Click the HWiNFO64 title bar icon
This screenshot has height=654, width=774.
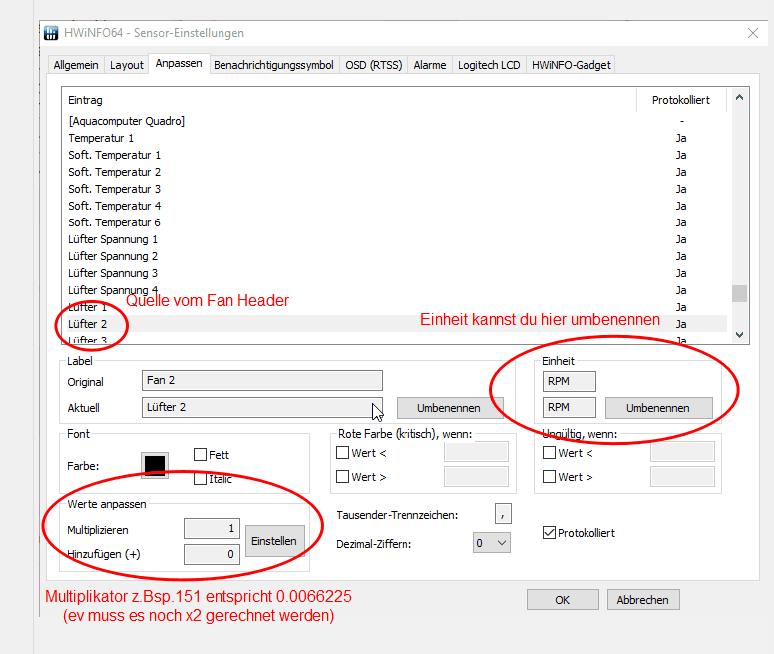pyautogui.click(x=51, y=33)
